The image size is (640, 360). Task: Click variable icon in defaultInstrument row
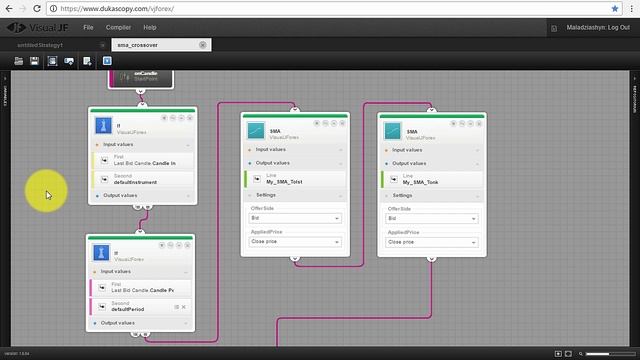point(104,179)
